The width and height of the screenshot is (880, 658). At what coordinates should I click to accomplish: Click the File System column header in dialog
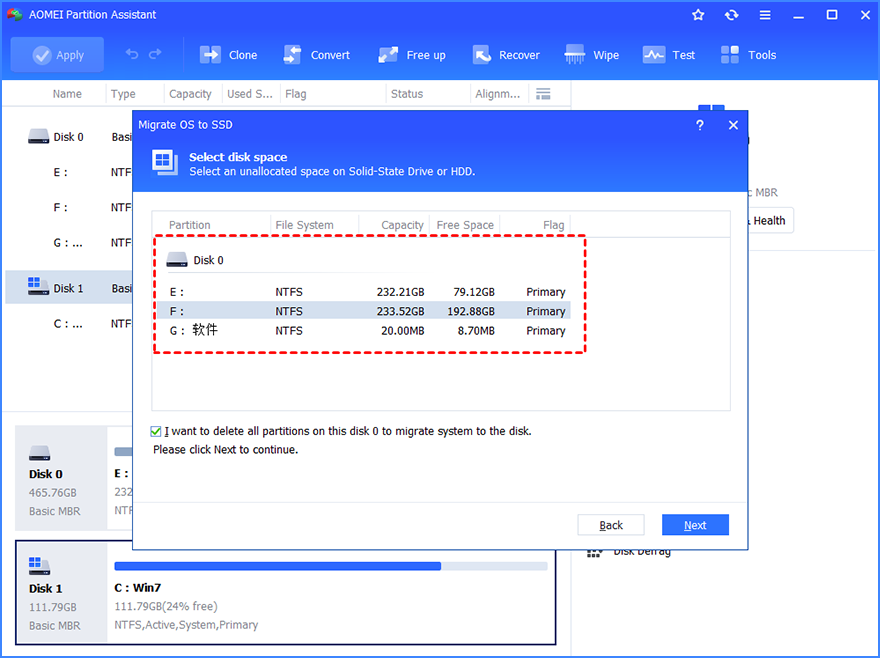tap(304, 225)
